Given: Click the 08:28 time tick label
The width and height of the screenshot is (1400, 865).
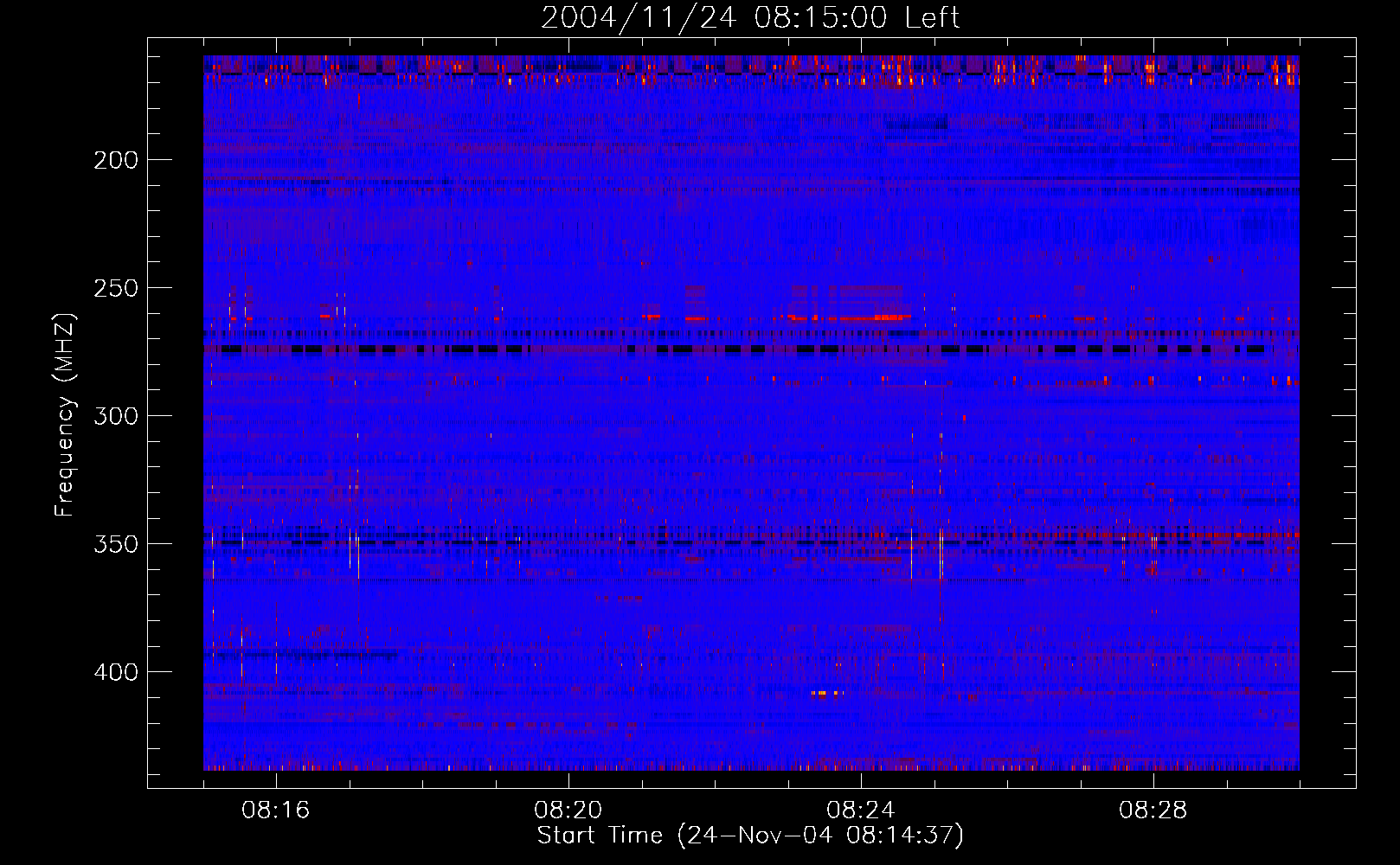Looking at the screenshot, I should point(1153,811).
